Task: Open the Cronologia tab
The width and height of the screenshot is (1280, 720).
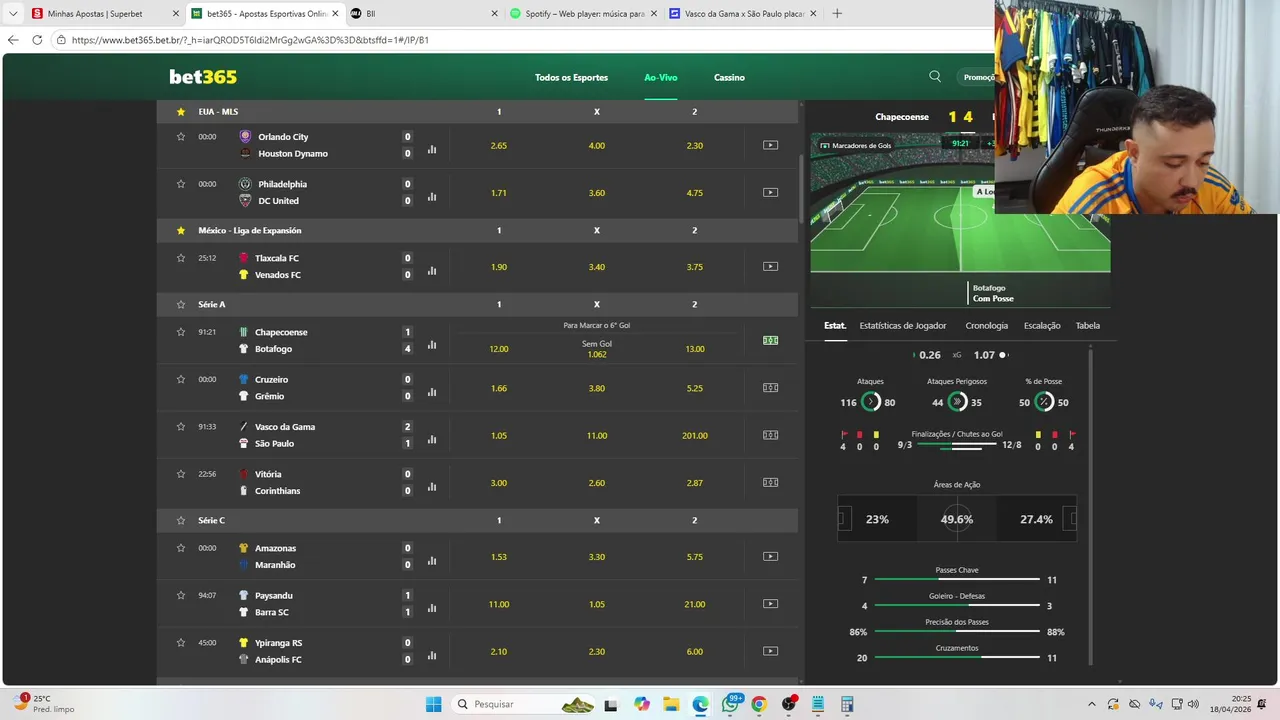Action: pos(987,325)
